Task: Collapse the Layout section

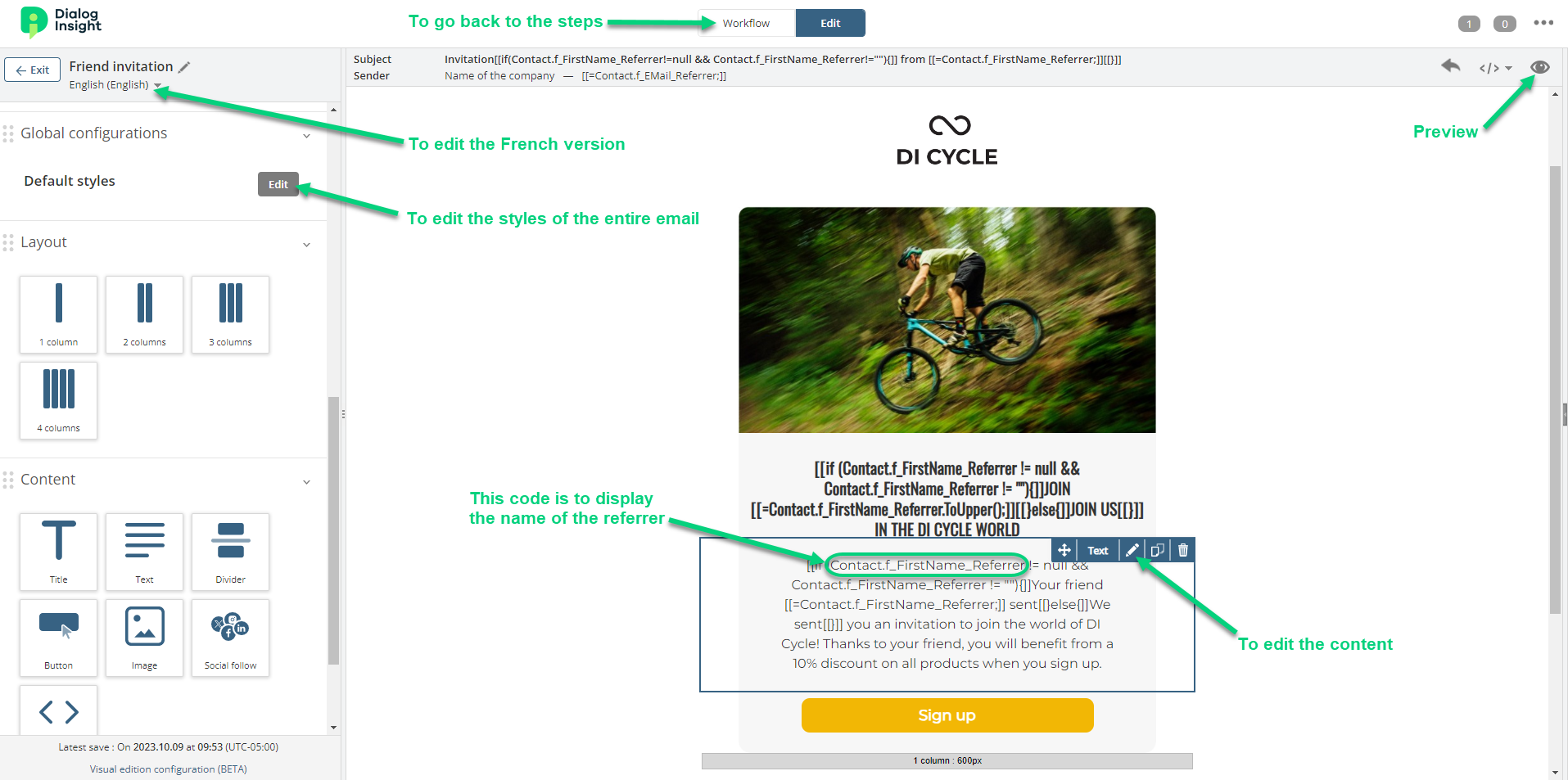Action: [x=306, y=245]
